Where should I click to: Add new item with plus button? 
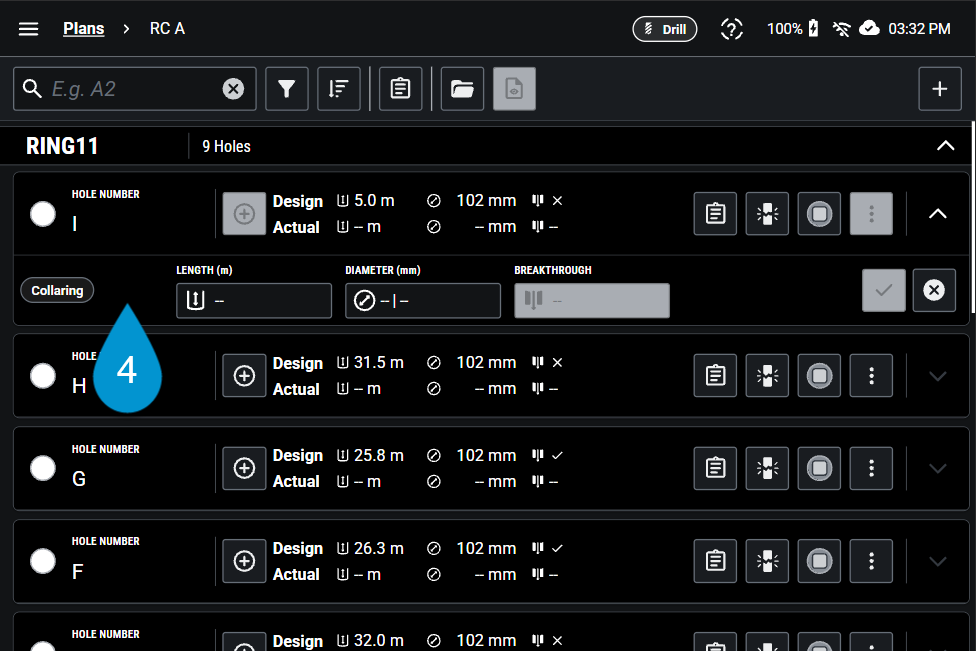tap(940, 89)
